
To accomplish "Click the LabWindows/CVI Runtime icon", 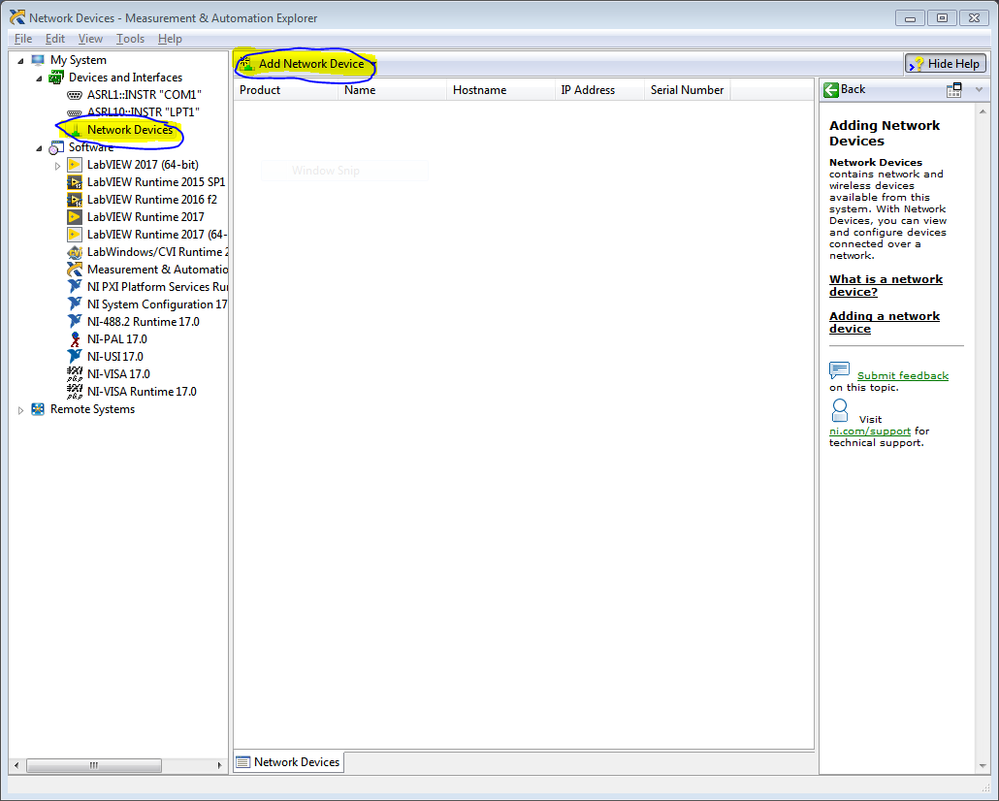I will point(75,252).
